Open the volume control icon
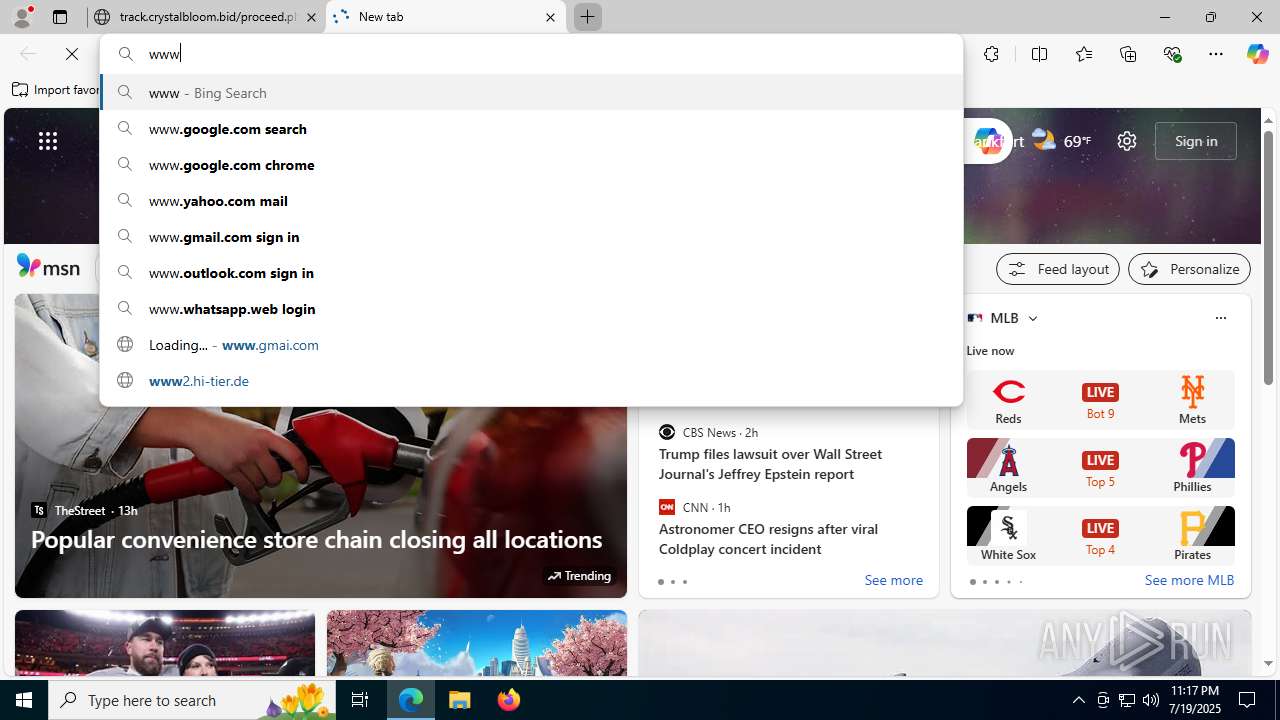The image size is (1280, 720). pyautogui.click(x=1150, y=700)
